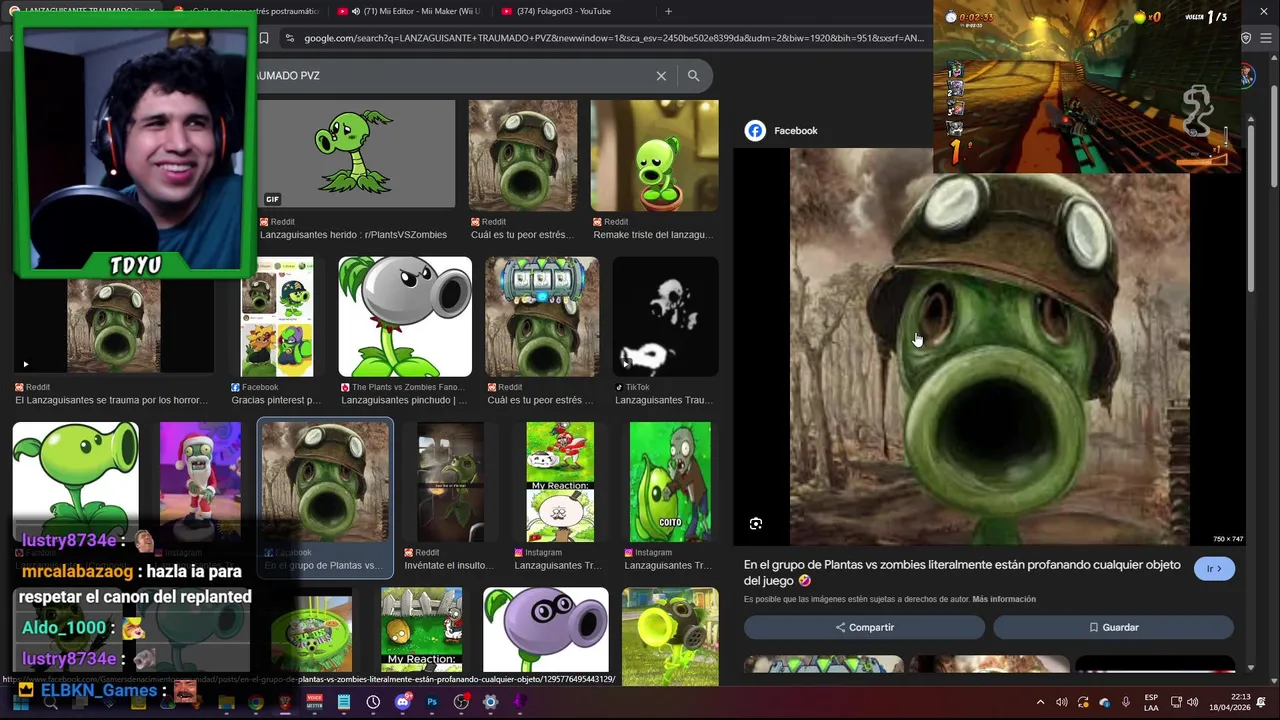Click the Lanzaguisantes herido : r/PlantsVSZombies caption
The width and height of the screenshot is (1280, 720).
[353, 235]
